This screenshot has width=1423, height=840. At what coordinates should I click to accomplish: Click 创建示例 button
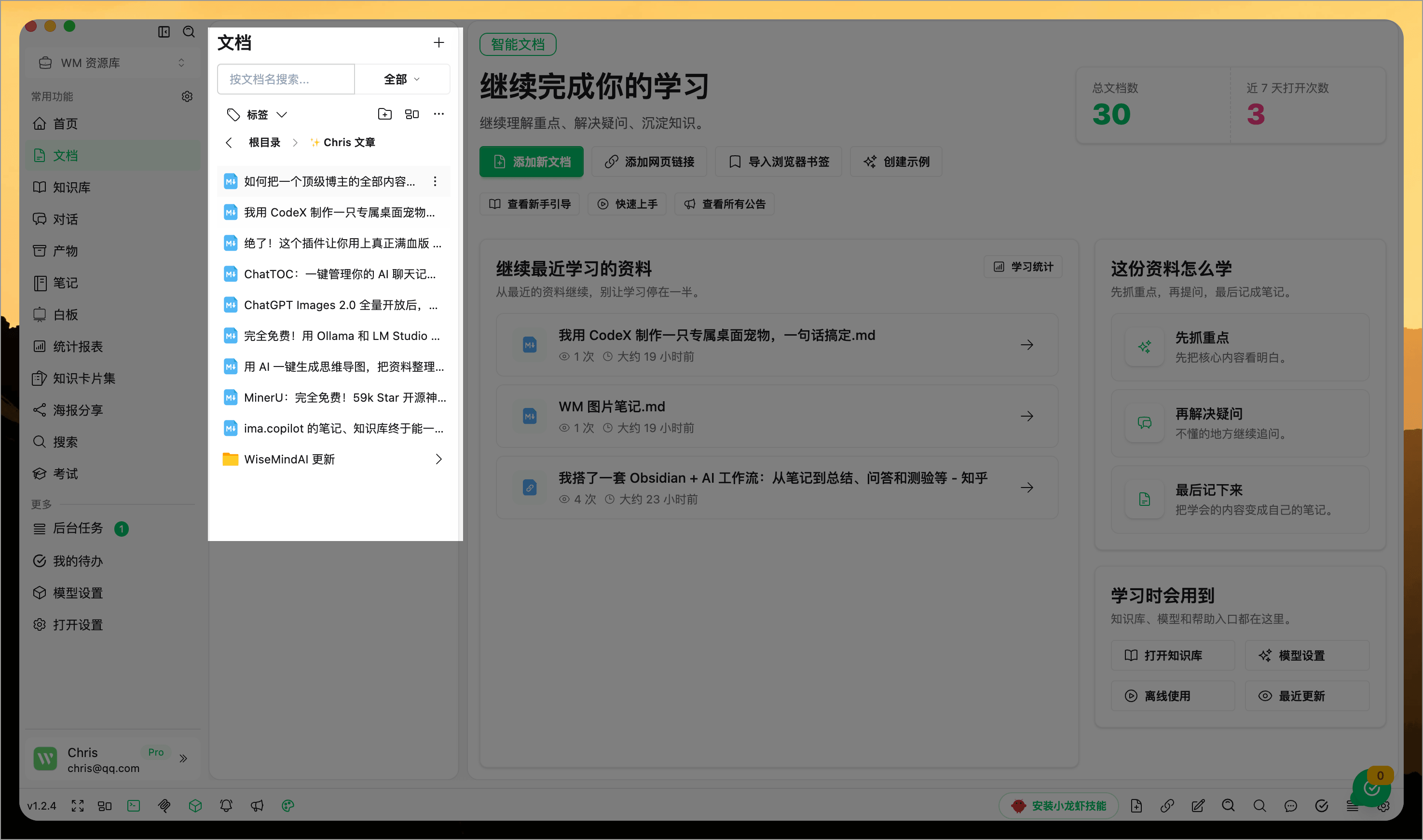coord(896,162)
